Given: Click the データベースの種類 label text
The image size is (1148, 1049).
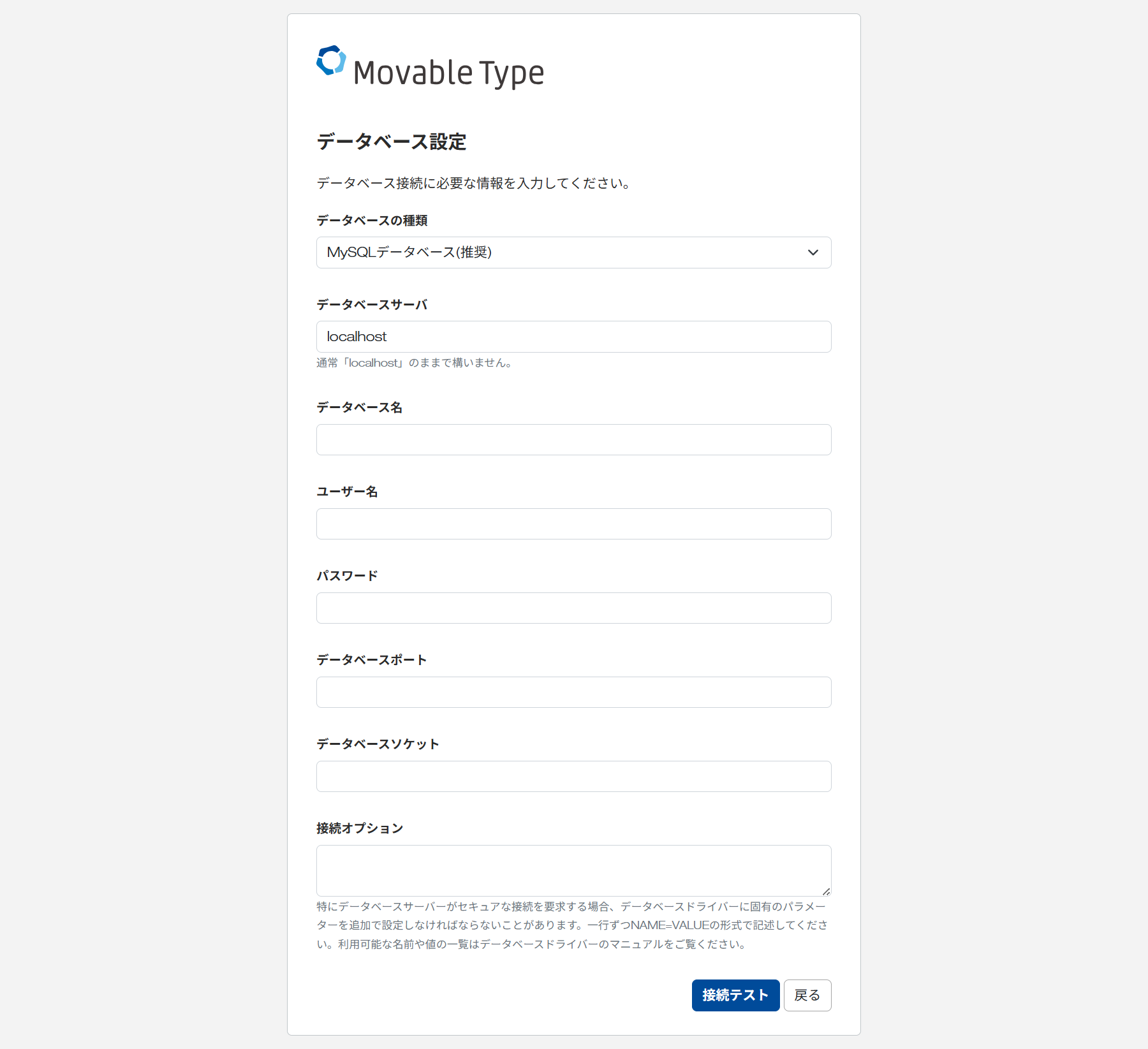Looking at the screenshot, I should click(372, 221).
